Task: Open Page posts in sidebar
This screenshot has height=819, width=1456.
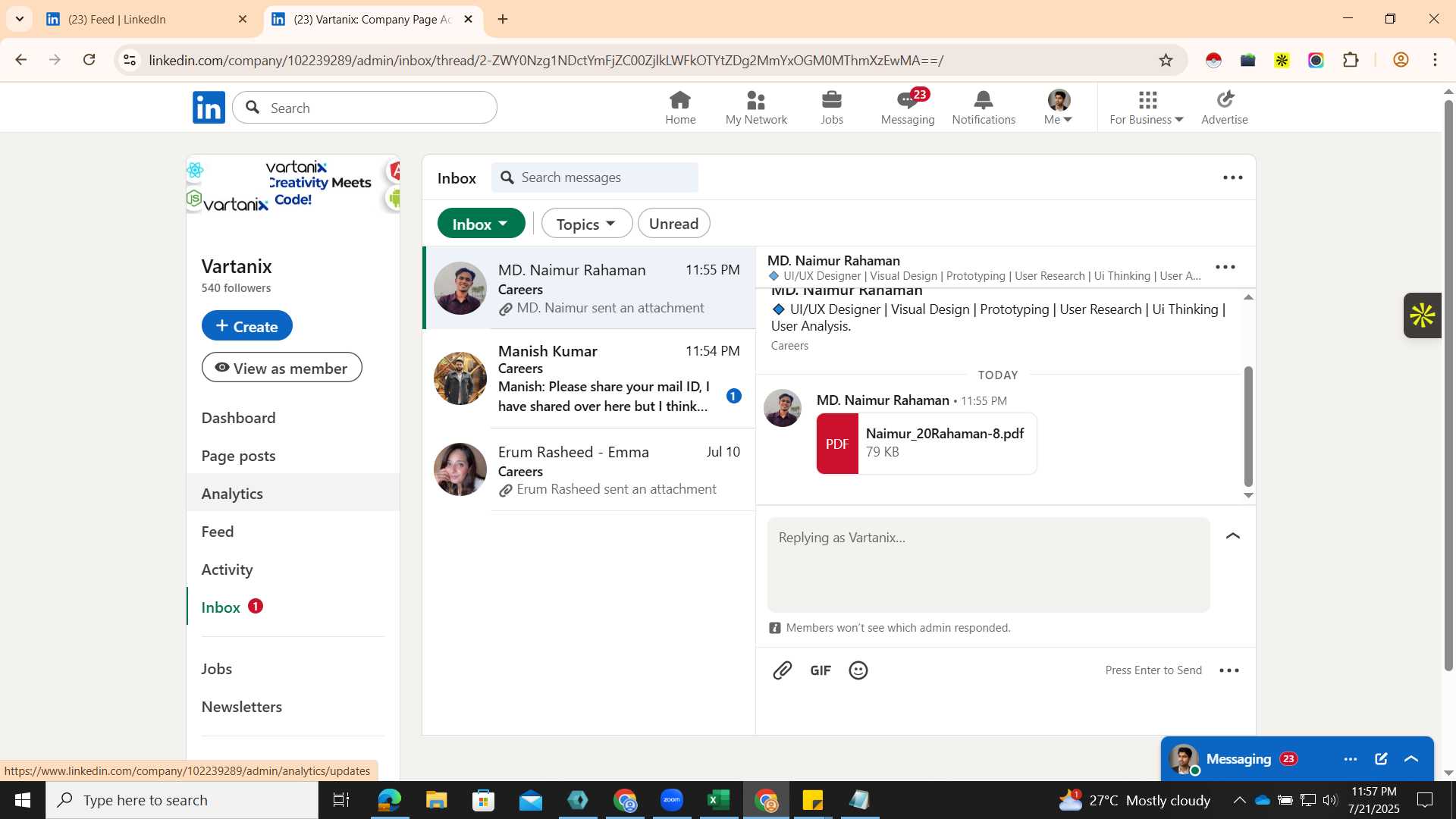Action: click(238, 456)
